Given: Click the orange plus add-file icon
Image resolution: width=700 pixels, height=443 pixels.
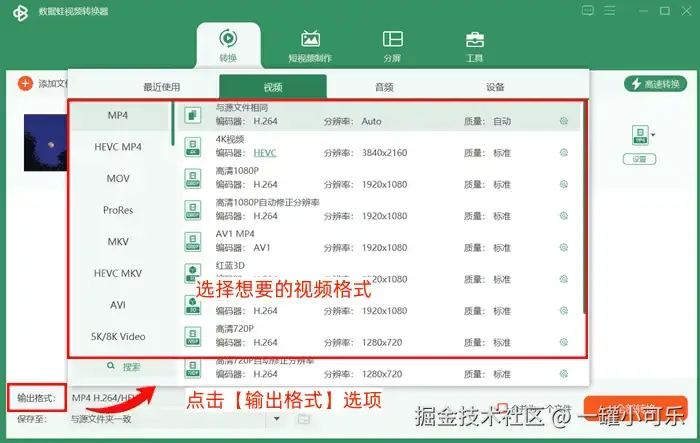Looking at the screenshot, I should 25,83.
